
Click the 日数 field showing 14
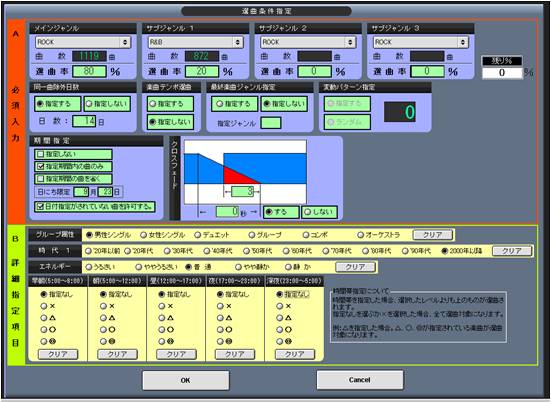(84, 121)
